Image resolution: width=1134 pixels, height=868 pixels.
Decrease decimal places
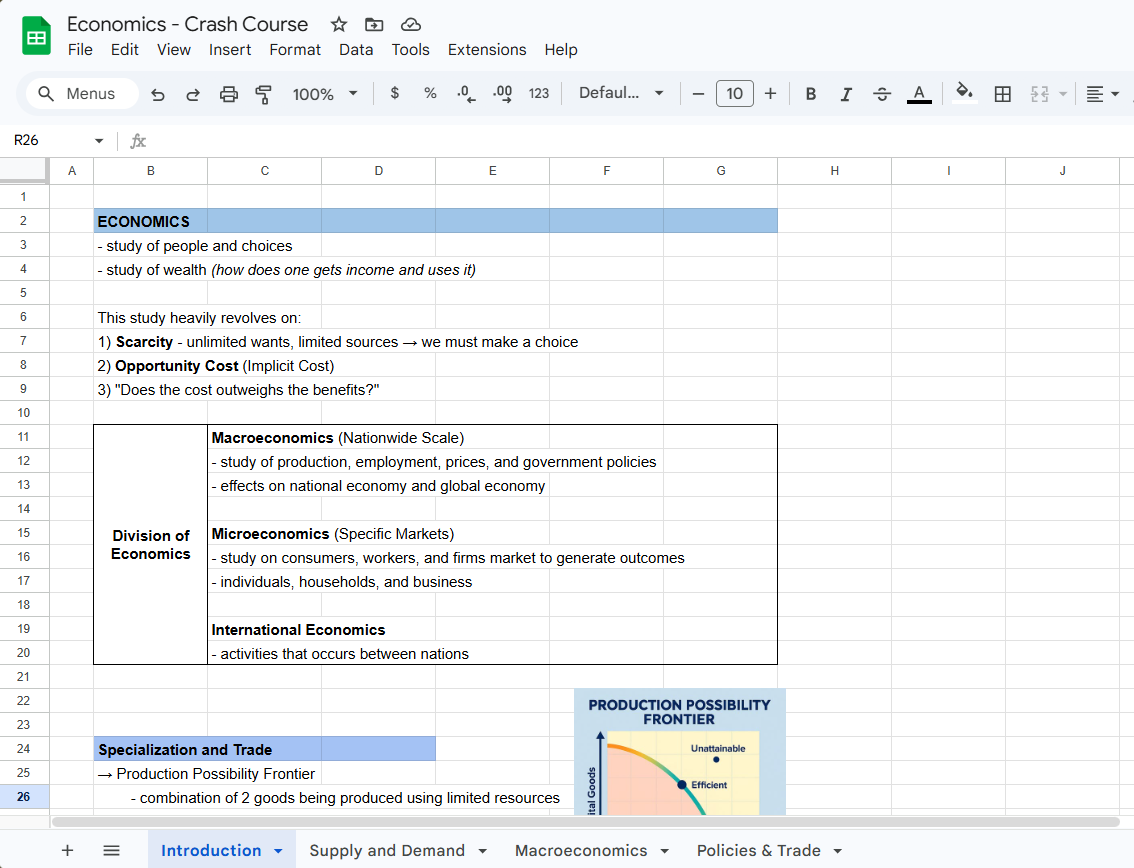click(466, 93)
